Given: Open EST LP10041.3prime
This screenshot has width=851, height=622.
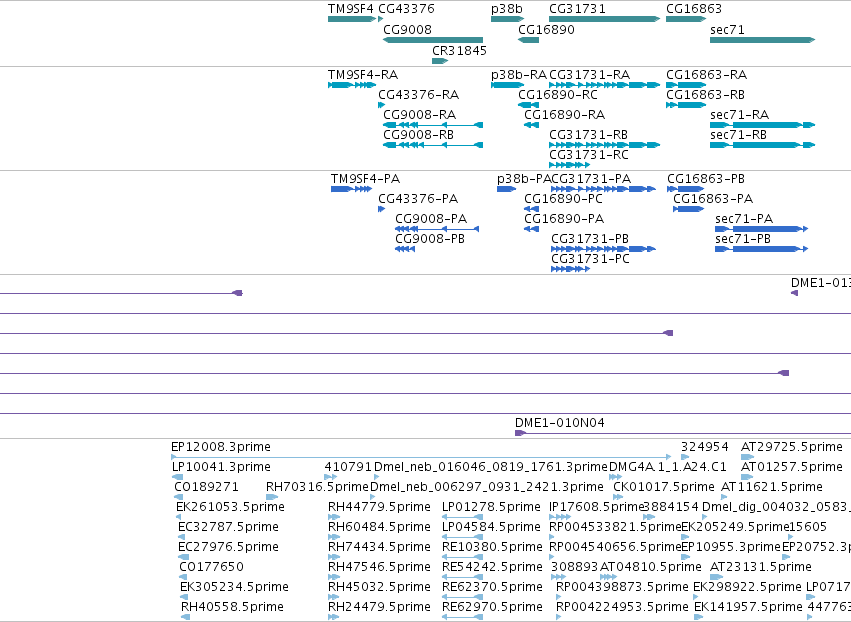Looking at the screenshot, I should pos(221,467).
